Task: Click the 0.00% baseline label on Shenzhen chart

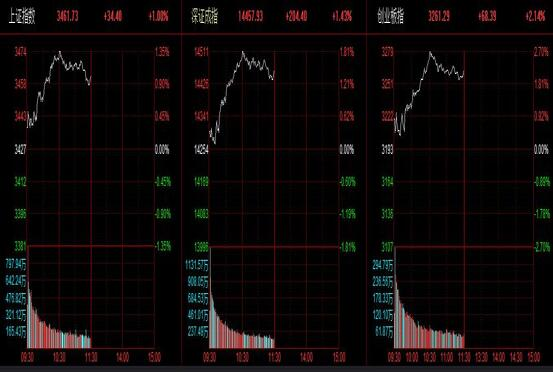Action: [347, 150]
